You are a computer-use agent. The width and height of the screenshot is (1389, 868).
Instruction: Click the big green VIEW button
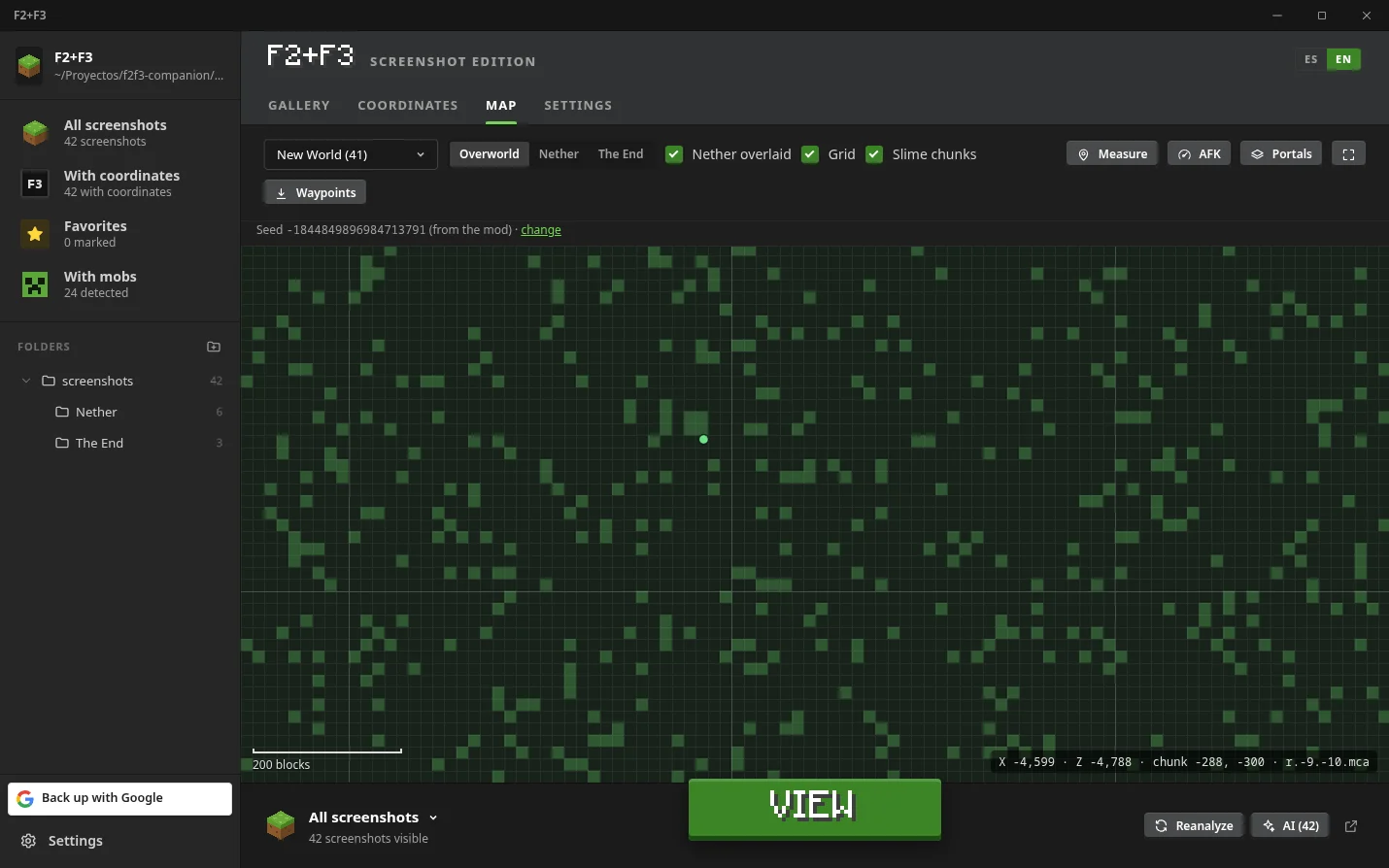(815, 808)
